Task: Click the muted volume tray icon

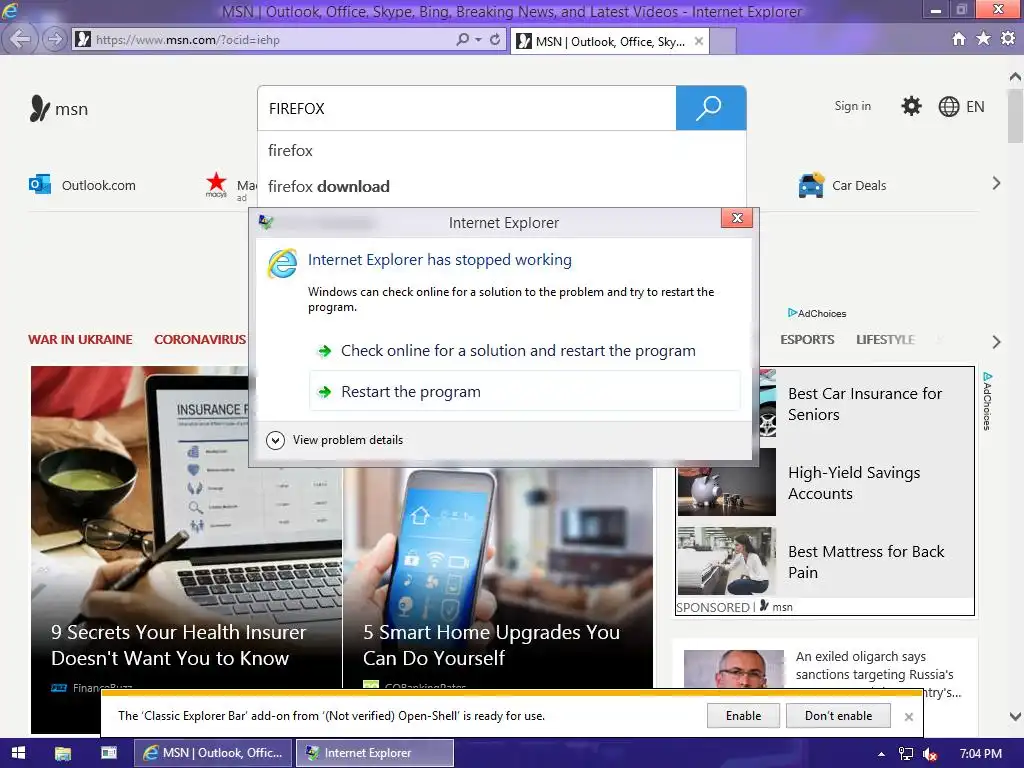Action: (x=929, y=754)
